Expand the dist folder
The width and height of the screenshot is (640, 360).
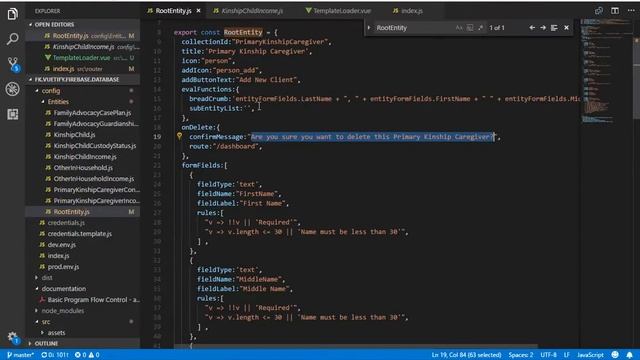[47, 278]
